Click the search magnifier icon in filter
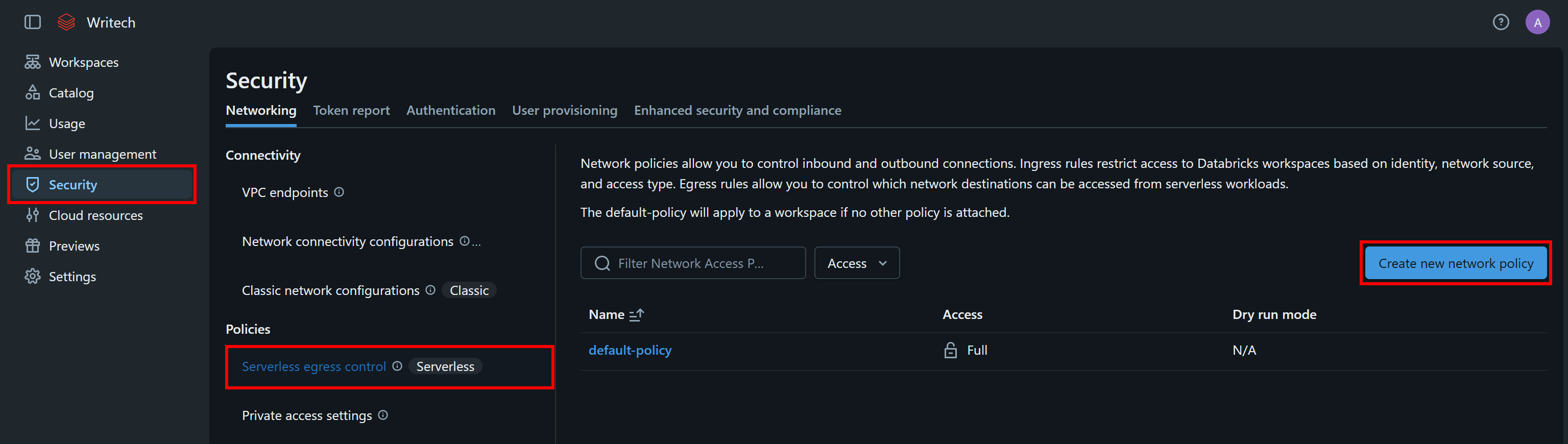The image size is (1568, 444). coord(602,263)
